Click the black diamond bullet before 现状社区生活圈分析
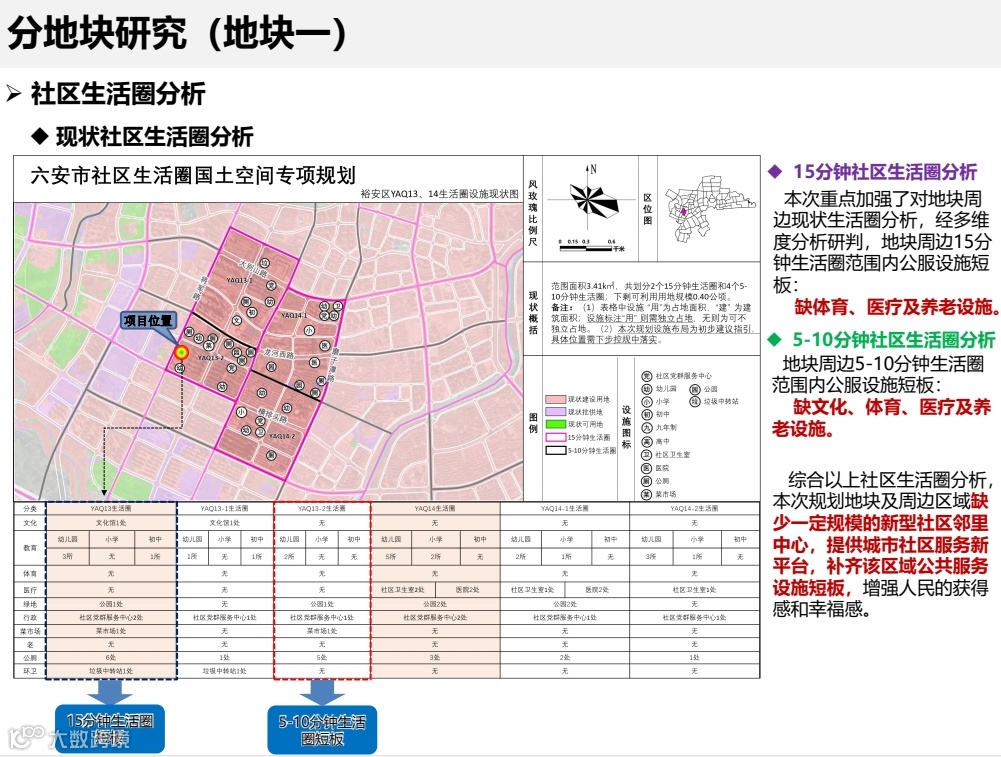The width and height of the screenshot is (1001, 757). pos(40,136)
